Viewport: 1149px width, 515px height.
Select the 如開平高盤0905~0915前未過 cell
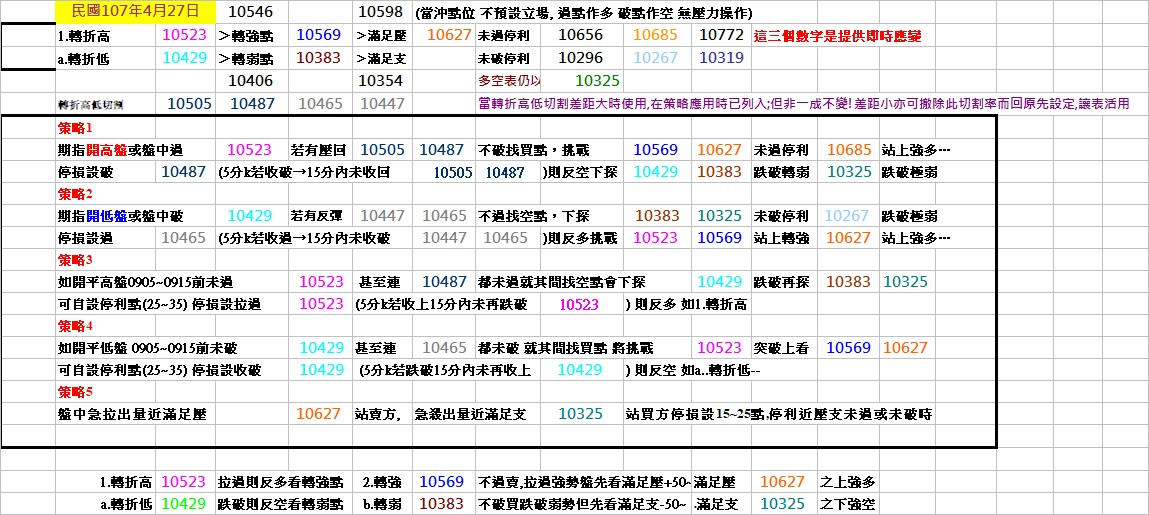click(x=146, y=282)
